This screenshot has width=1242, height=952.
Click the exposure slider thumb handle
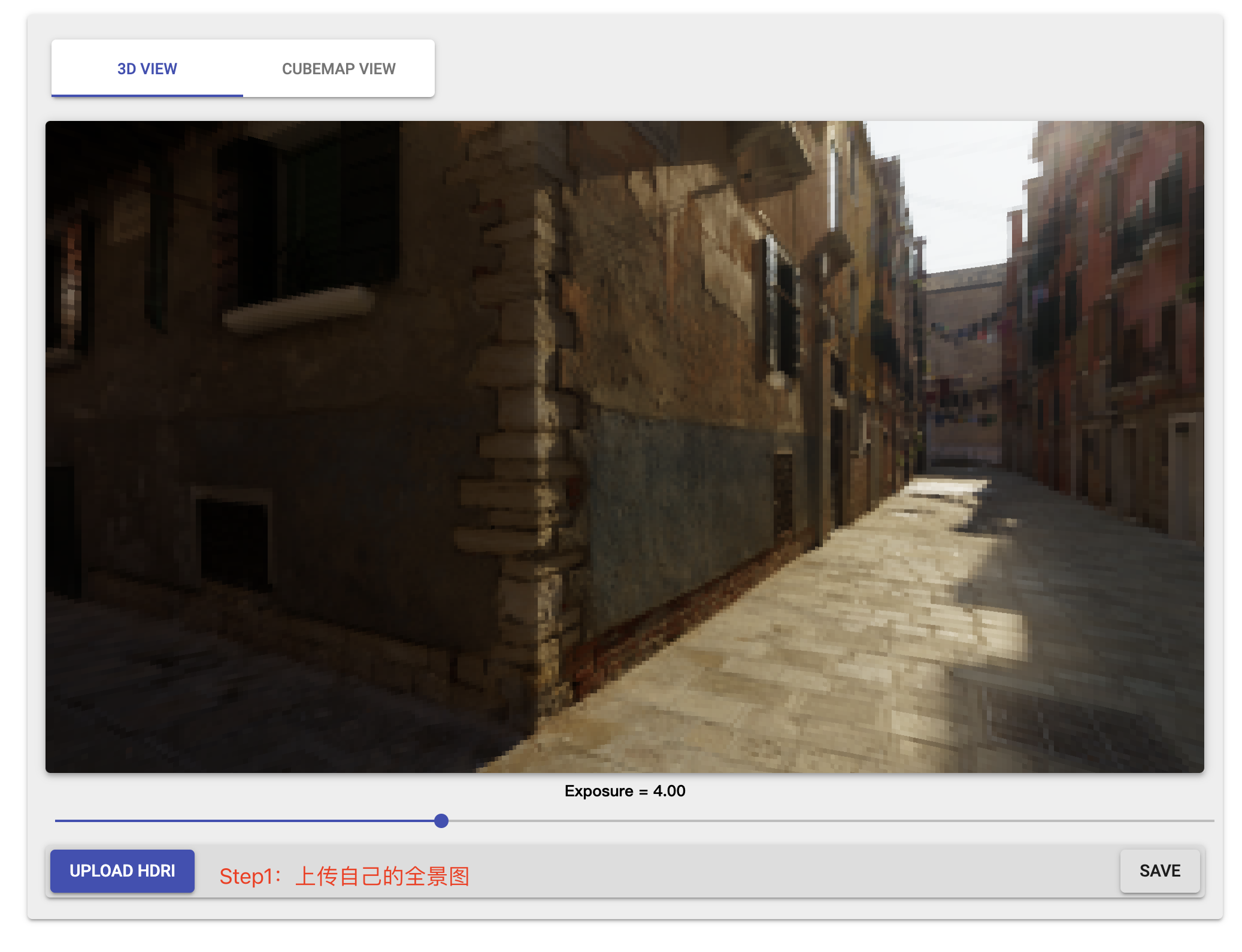pos(441,821)
